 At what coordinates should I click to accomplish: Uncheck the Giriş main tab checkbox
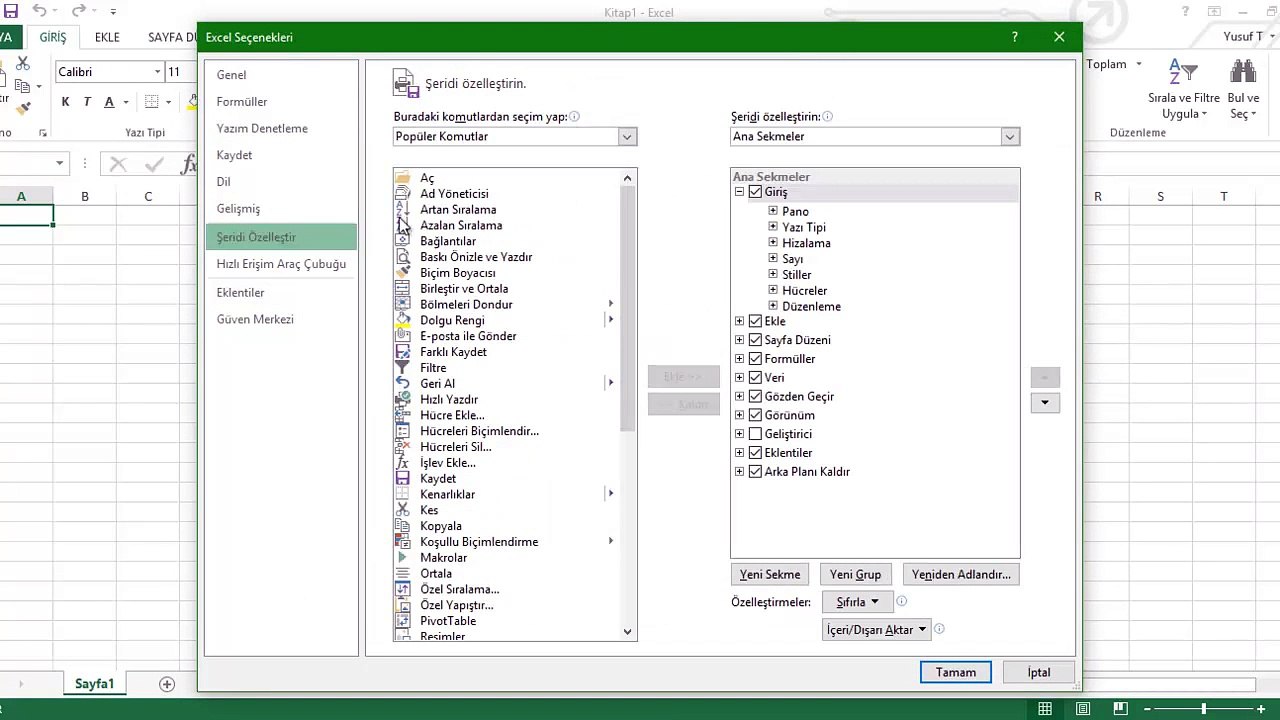coord(755,192)
